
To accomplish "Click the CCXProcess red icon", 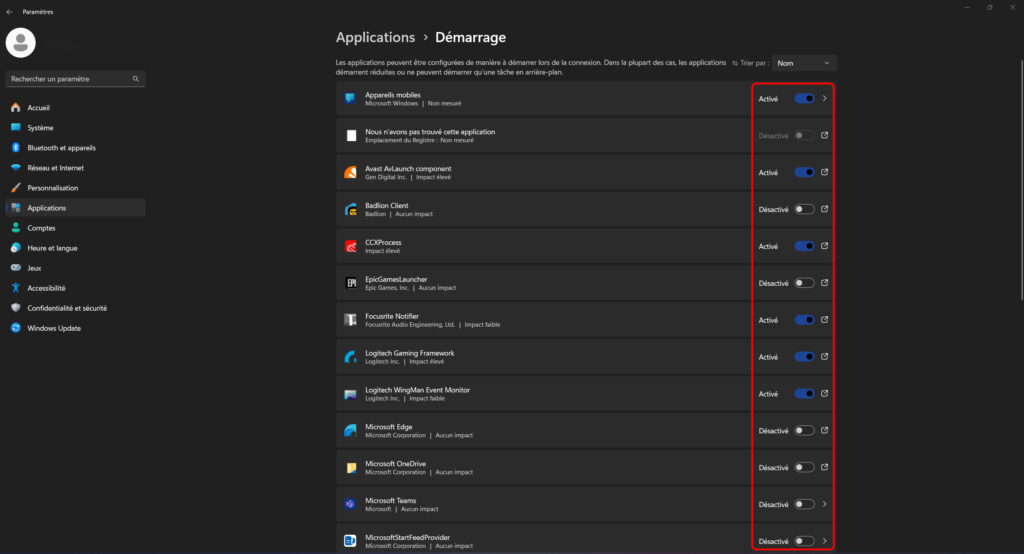I will 351,246.
